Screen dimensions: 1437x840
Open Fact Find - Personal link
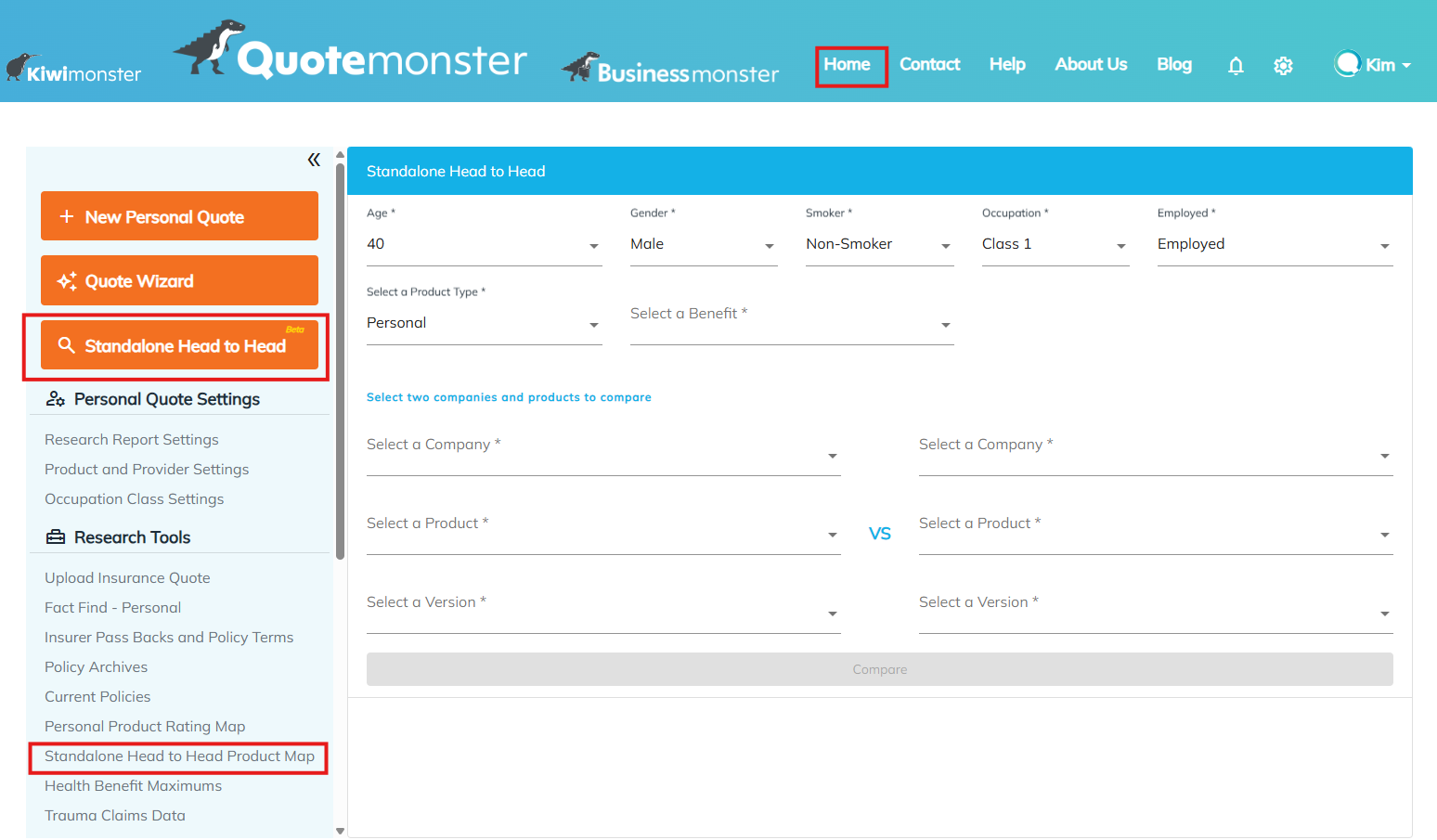pos(113,608)
